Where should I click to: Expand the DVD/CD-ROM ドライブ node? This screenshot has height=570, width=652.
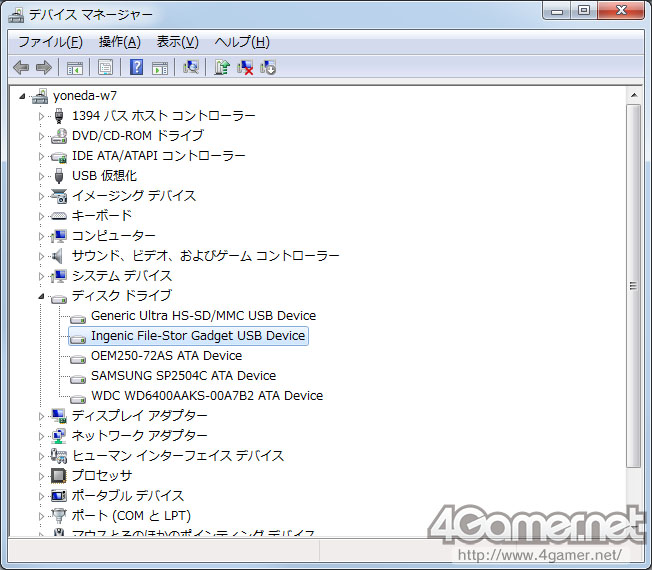(42, 136)
